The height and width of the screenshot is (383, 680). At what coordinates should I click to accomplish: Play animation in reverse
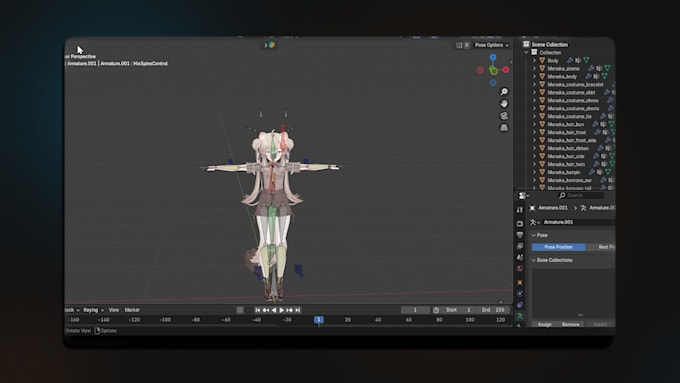coord(274,310)
